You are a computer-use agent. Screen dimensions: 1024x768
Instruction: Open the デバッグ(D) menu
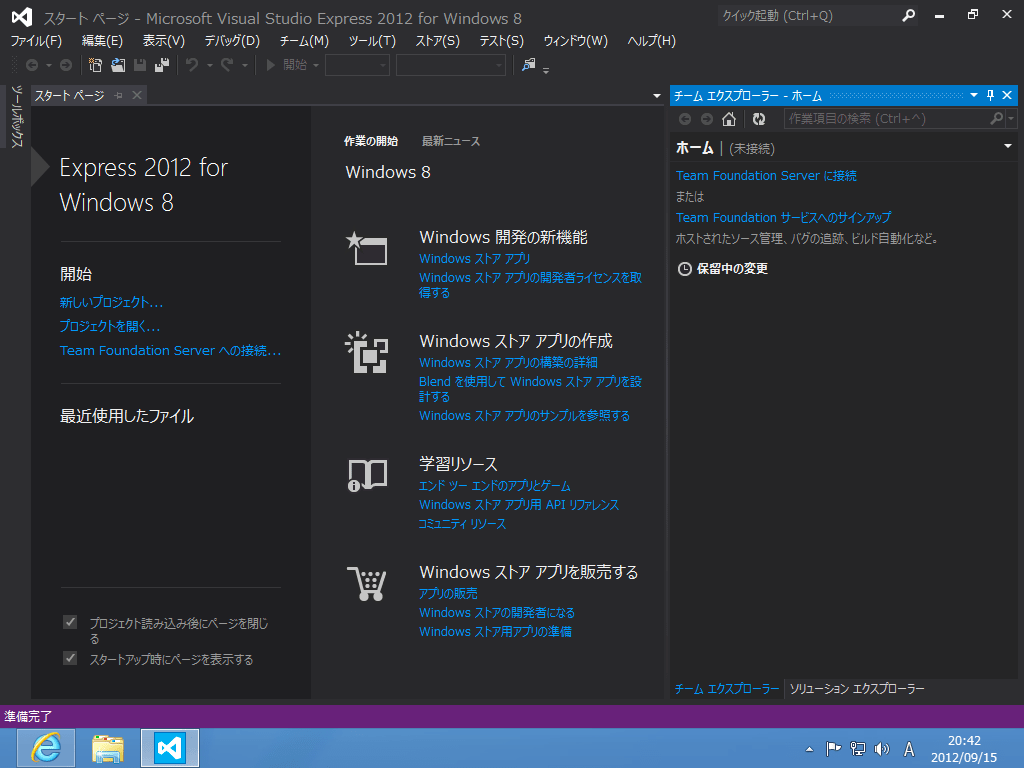click(x=232, y=40)
